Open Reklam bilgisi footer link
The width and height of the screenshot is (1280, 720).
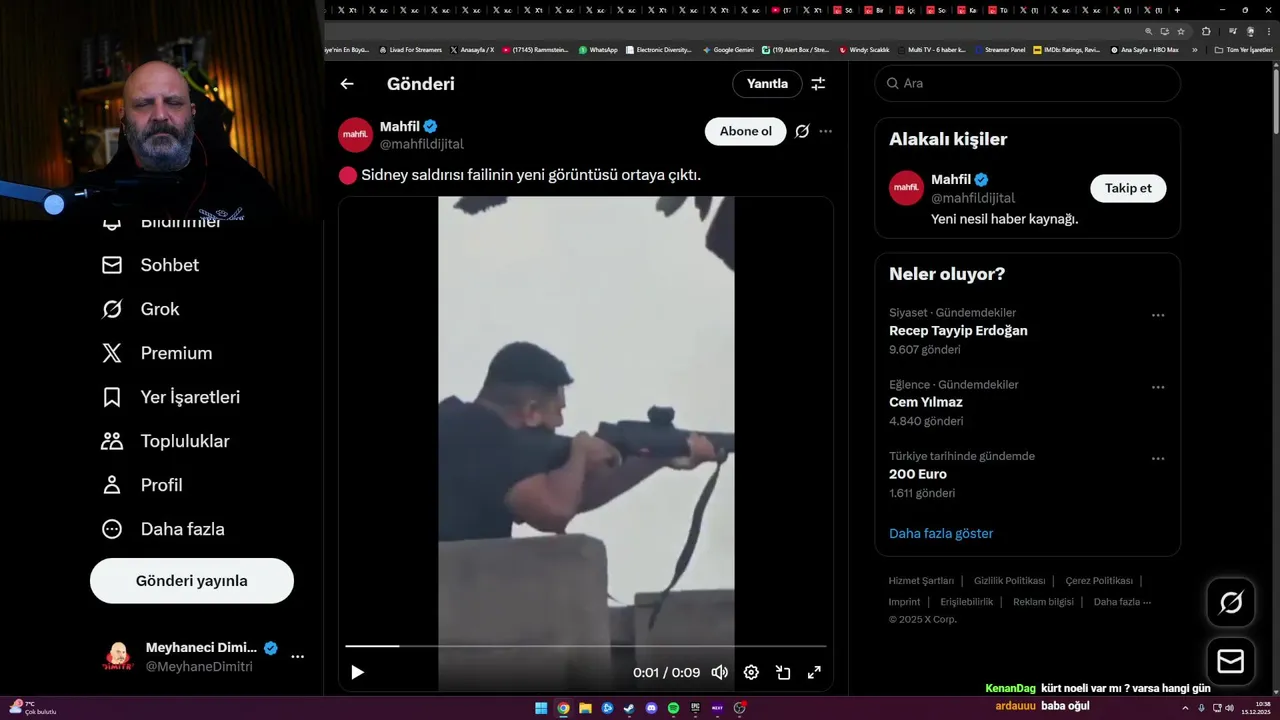click(x=1043, y=602)
